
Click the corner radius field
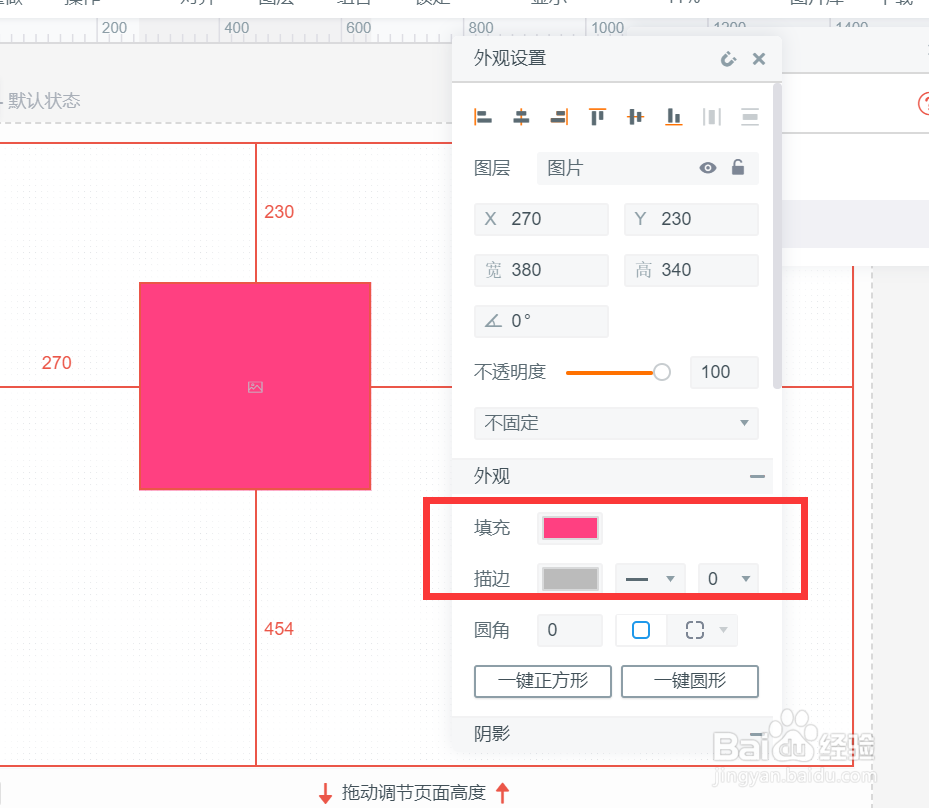(570, 630)
